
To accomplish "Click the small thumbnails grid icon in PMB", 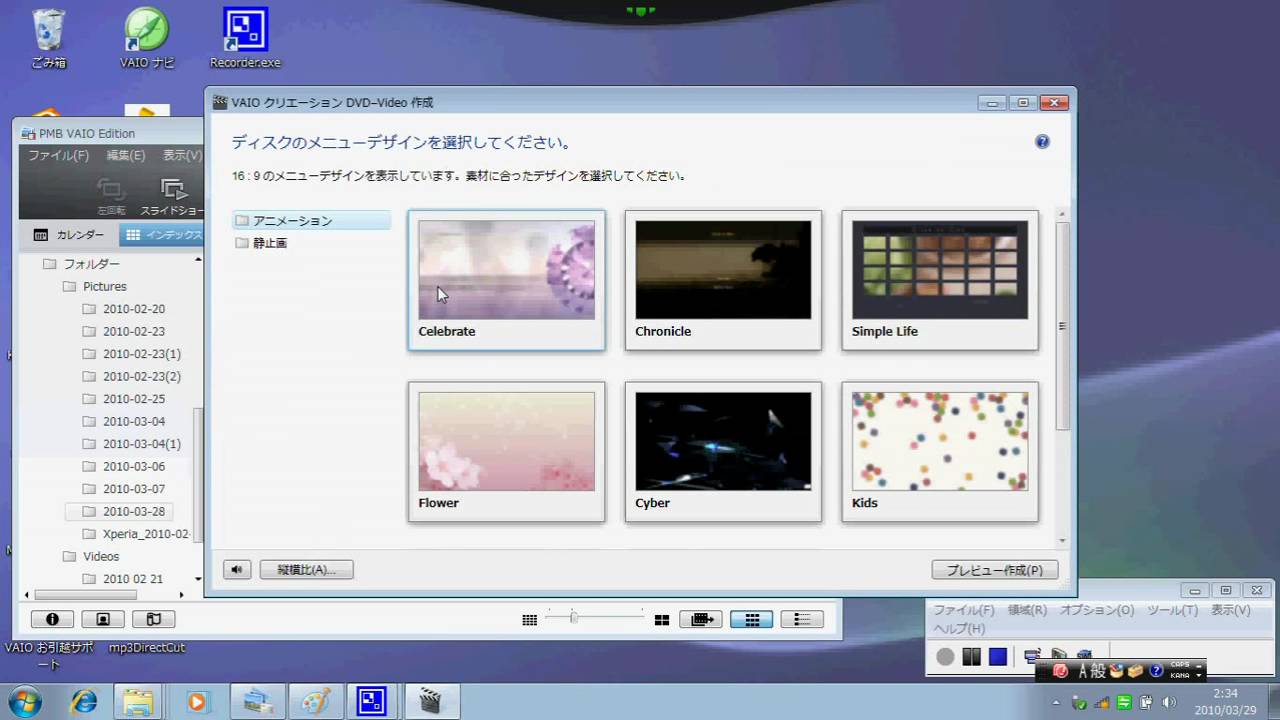I will click(x=530, y=620).
